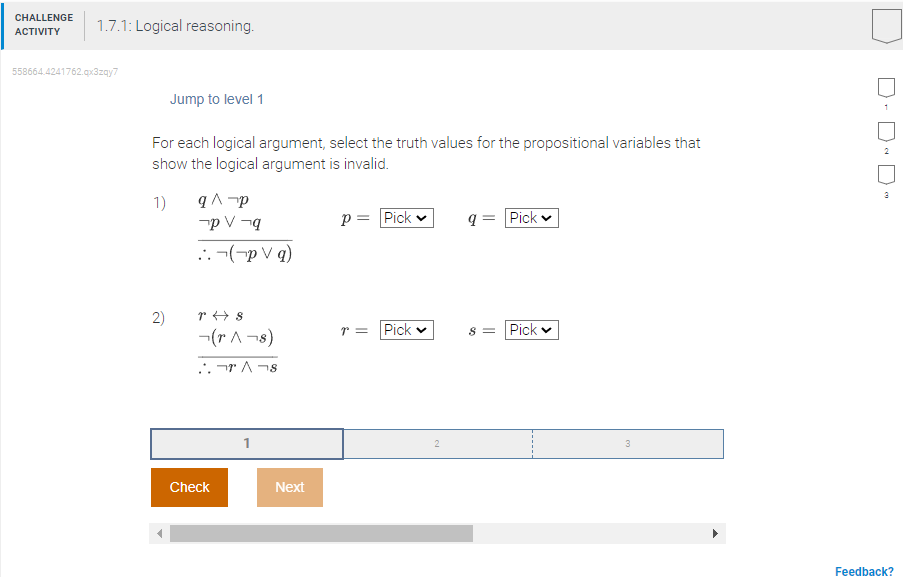Click the level 3 shield indicator

point(885,173)
